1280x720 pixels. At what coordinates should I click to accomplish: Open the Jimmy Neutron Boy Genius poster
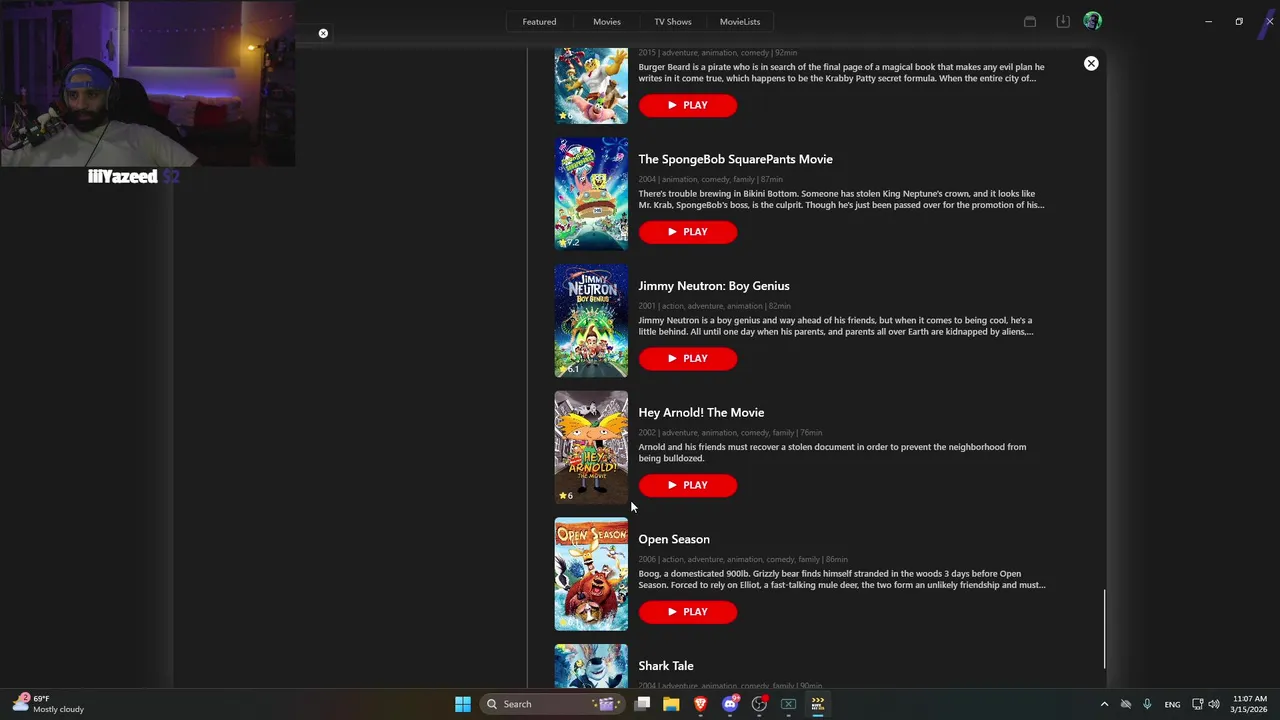coord(591,321)
